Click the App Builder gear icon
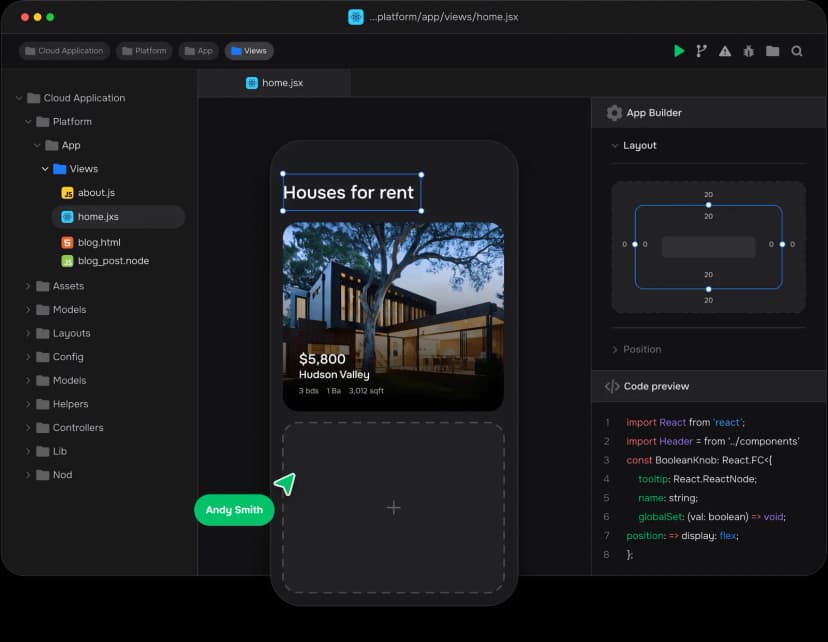The image size is (828, 642). tap(614, 112)
